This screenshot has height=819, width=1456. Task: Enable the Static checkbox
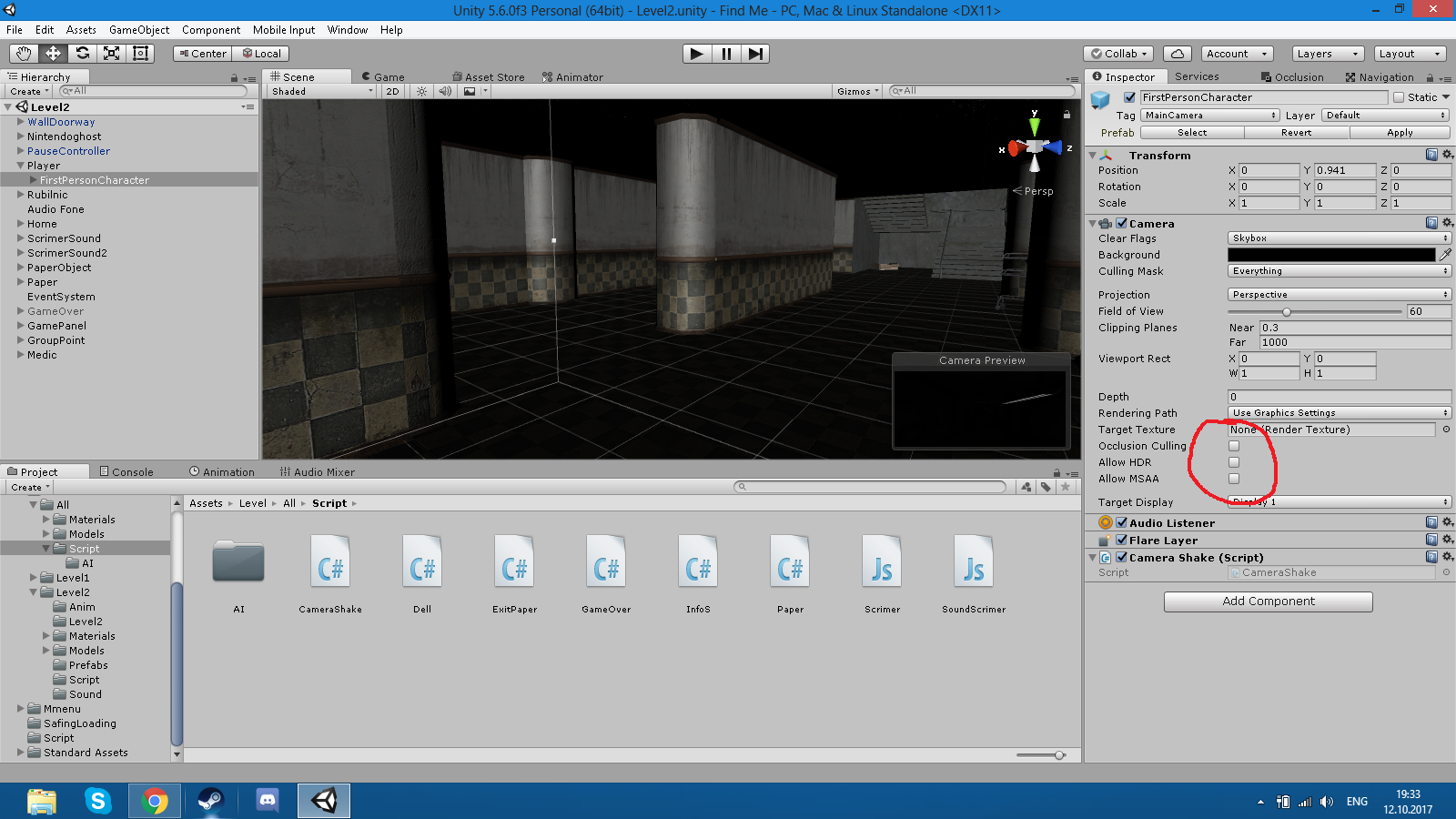(1399, 97)
